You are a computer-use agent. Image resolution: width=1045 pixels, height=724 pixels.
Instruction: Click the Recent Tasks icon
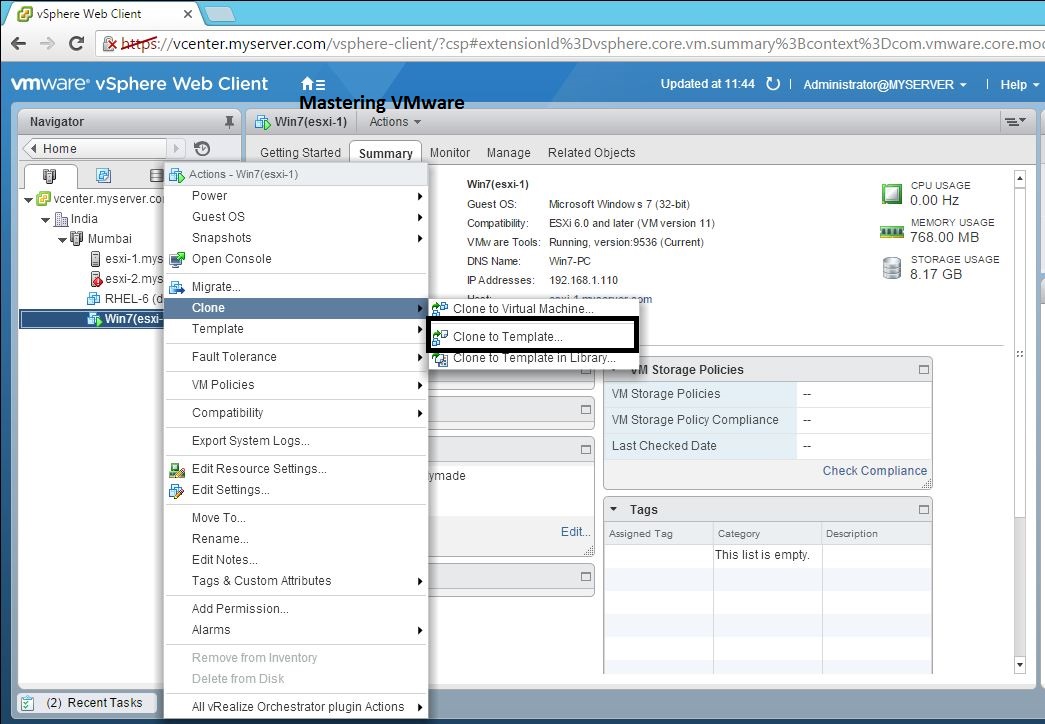coord(28,703)
